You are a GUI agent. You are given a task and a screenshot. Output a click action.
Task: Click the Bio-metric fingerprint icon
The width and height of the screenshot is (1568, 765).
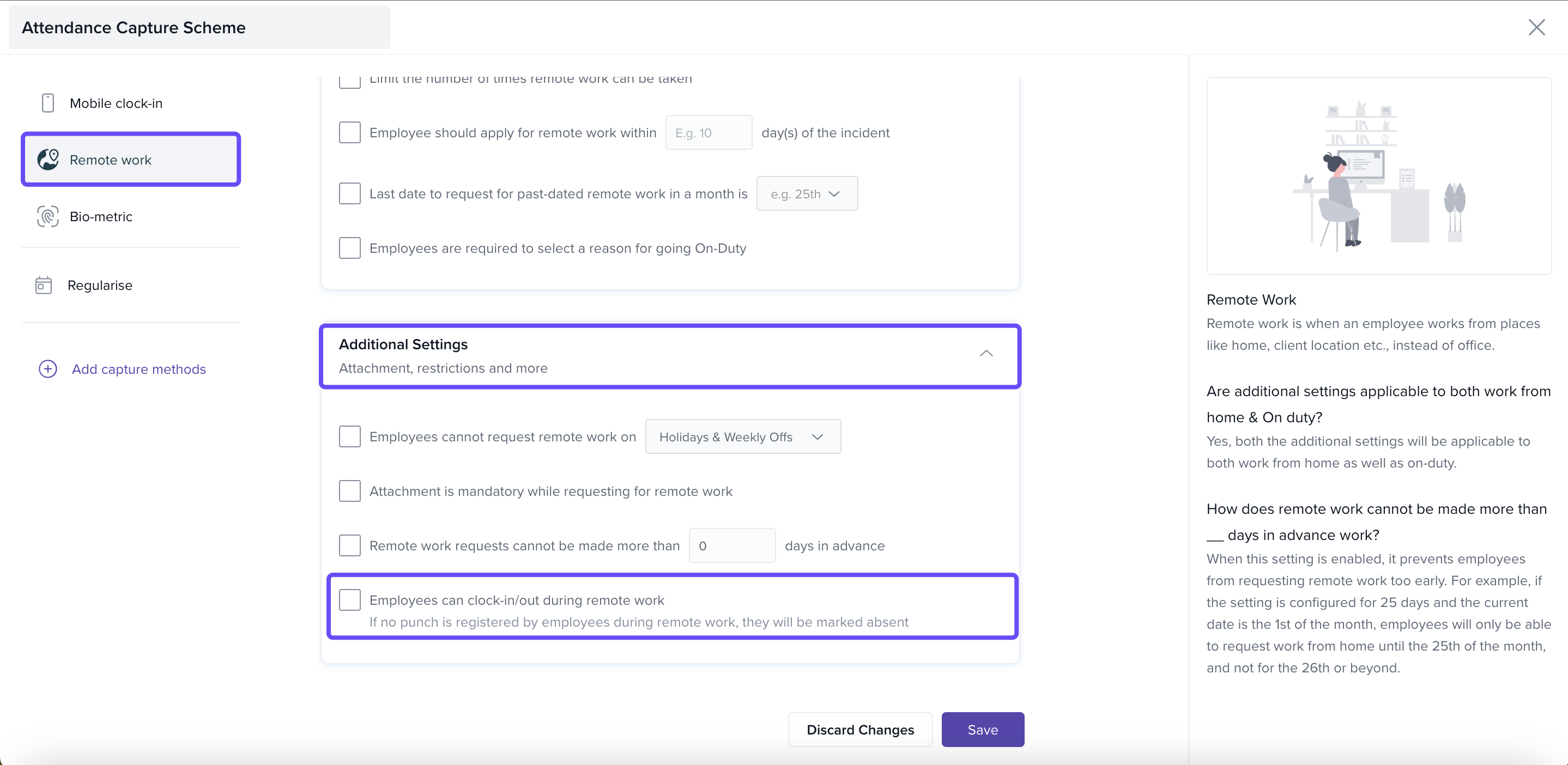click(x=48, y=217)
